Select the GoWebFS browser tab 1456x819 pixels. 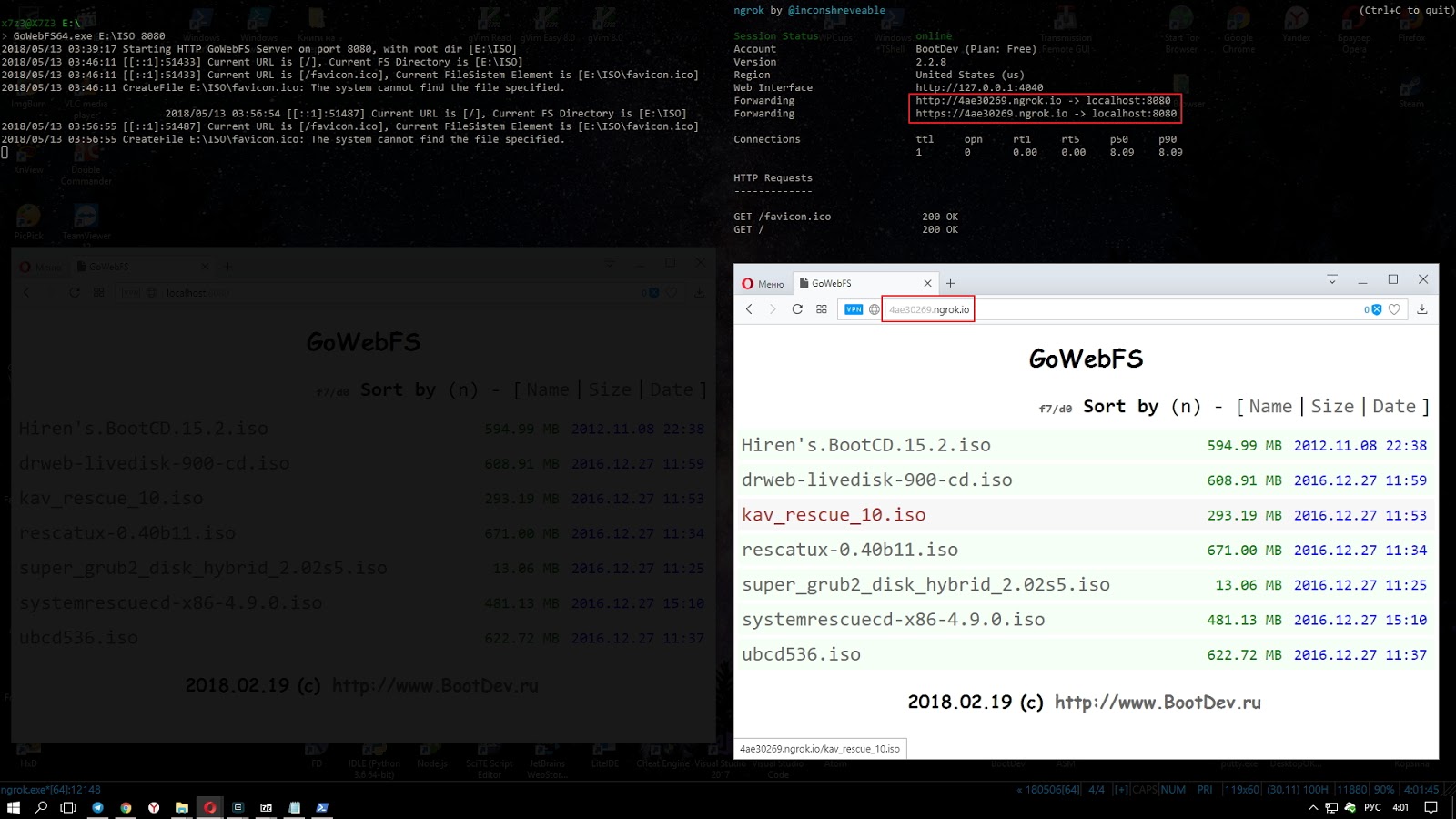click(x=864, y=284)
